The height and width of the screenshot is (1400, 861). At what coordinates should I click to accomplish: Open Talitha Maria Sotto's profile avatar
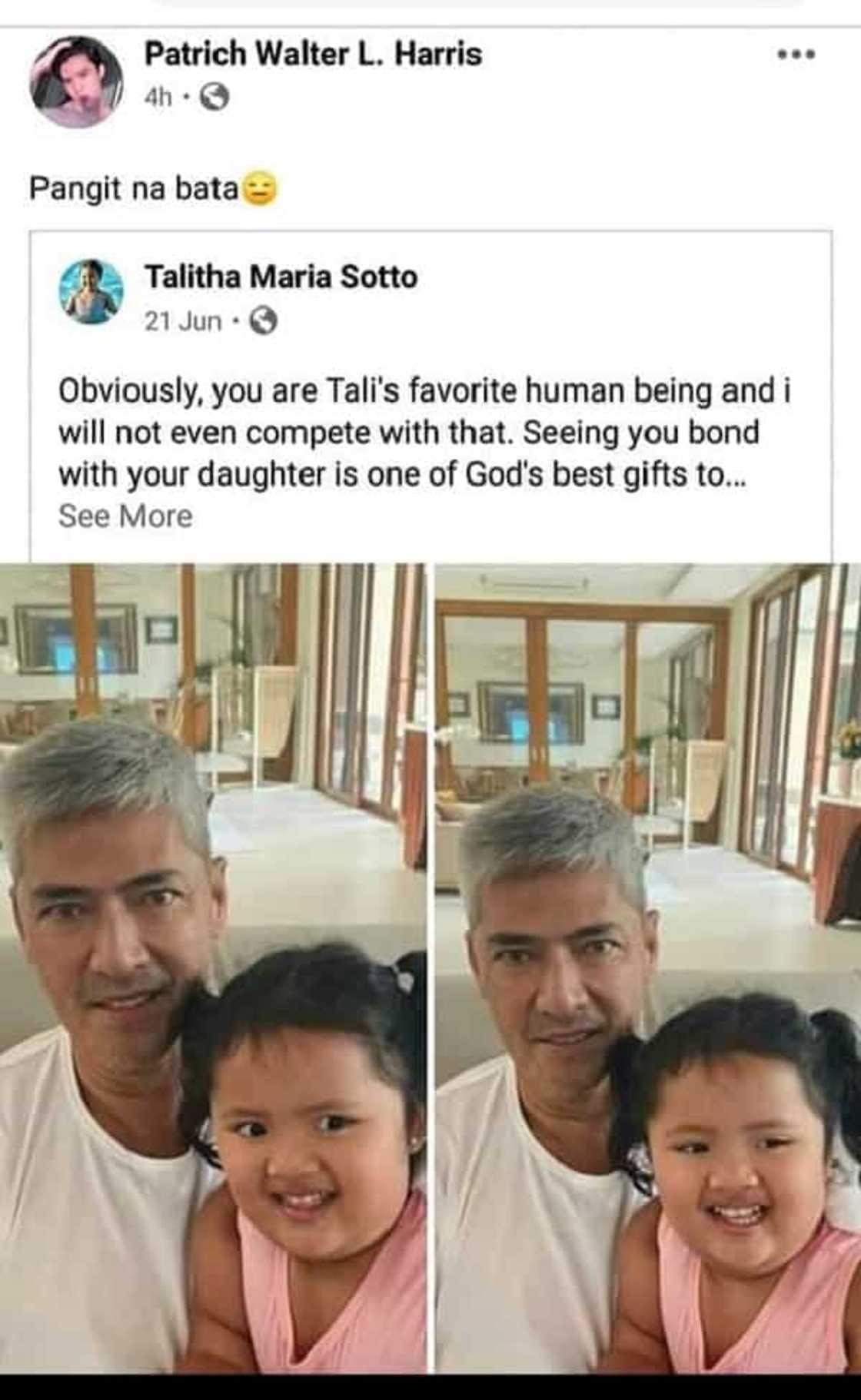[x=91, y=292]
